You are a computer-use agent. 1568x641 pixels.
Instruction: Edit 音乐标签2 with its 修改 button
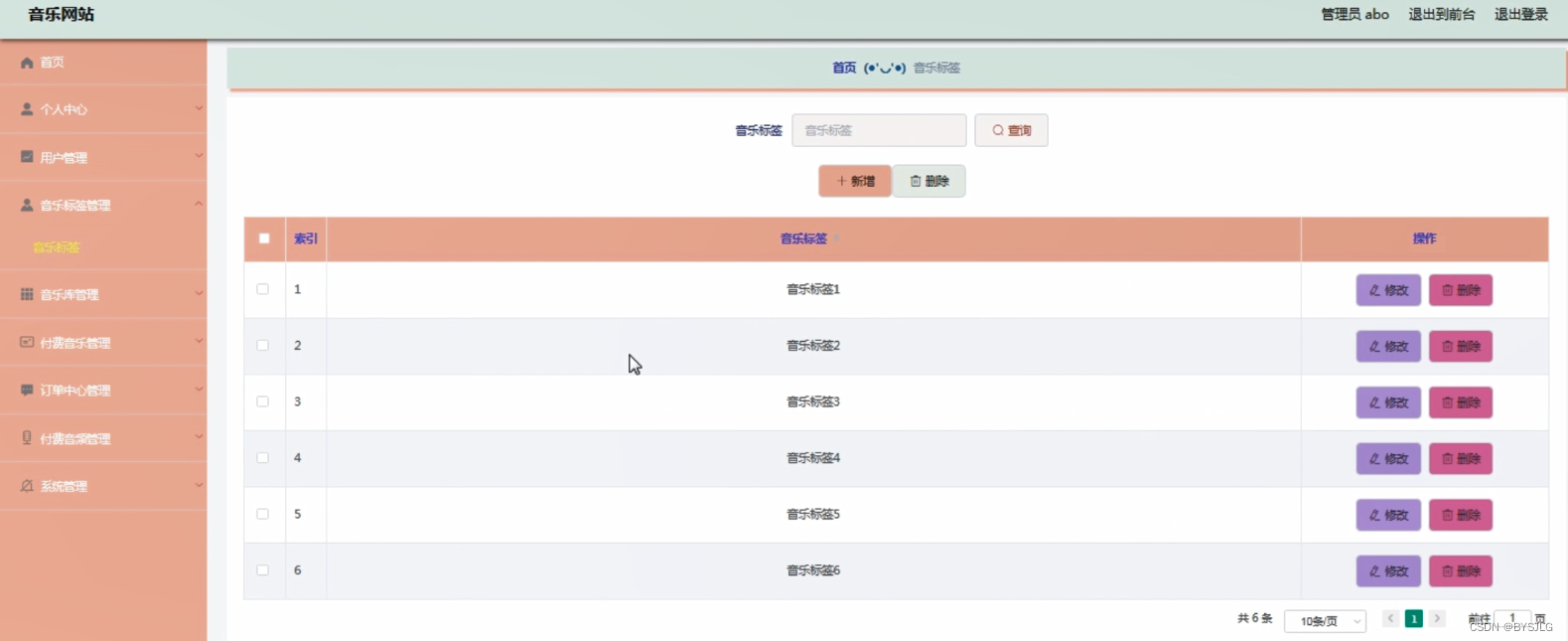[1388, 346]
